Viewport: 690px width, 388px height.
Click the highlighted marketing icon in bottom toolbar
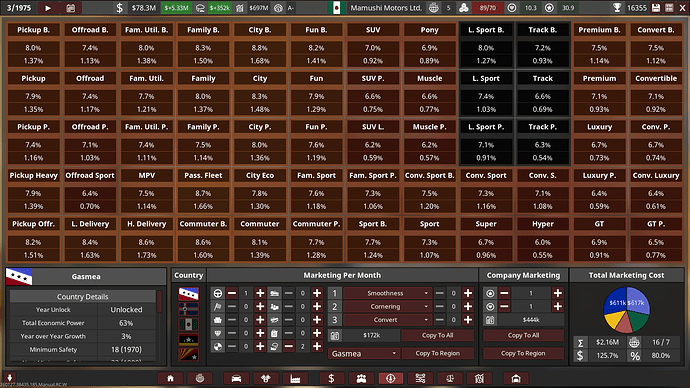[390, 378]
